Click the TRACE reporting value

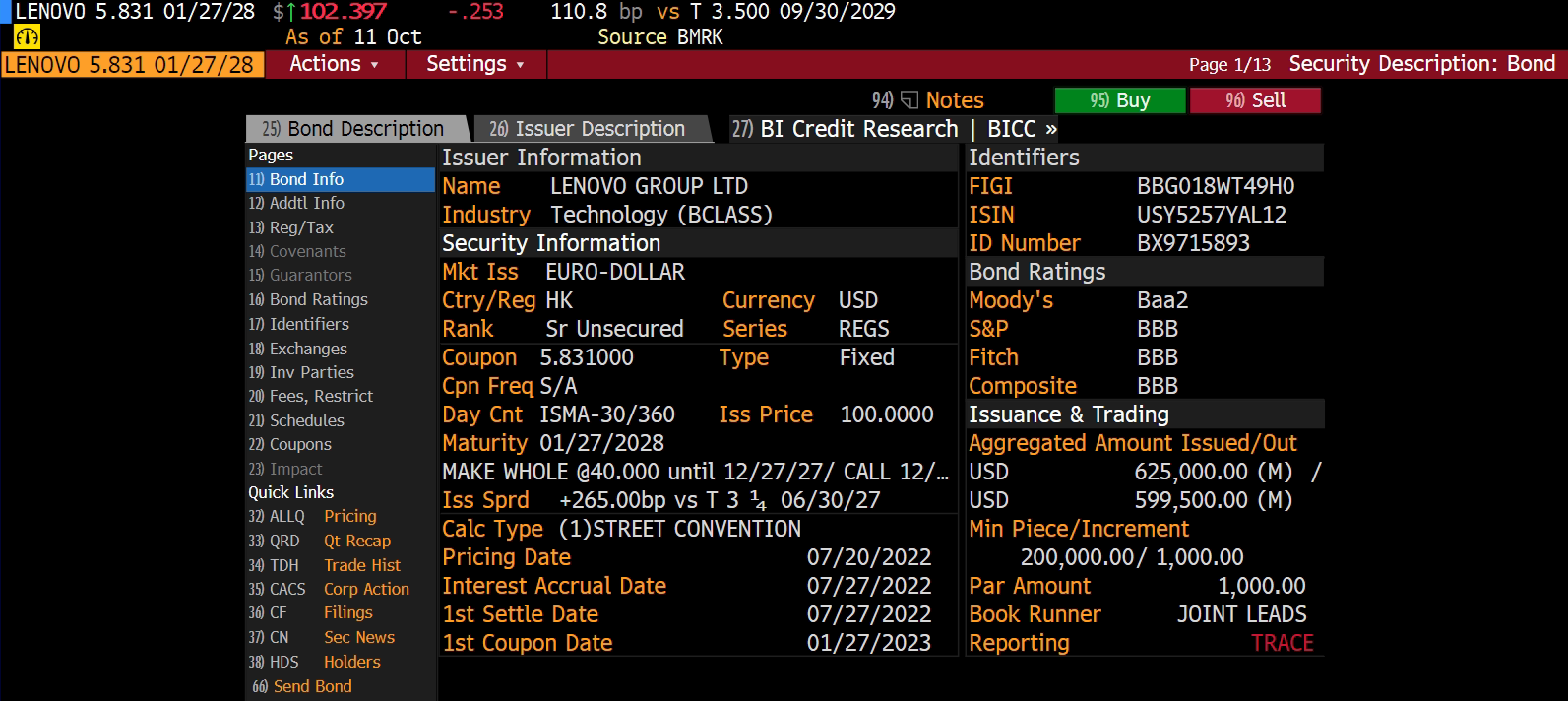click(x=1283, y=643)
